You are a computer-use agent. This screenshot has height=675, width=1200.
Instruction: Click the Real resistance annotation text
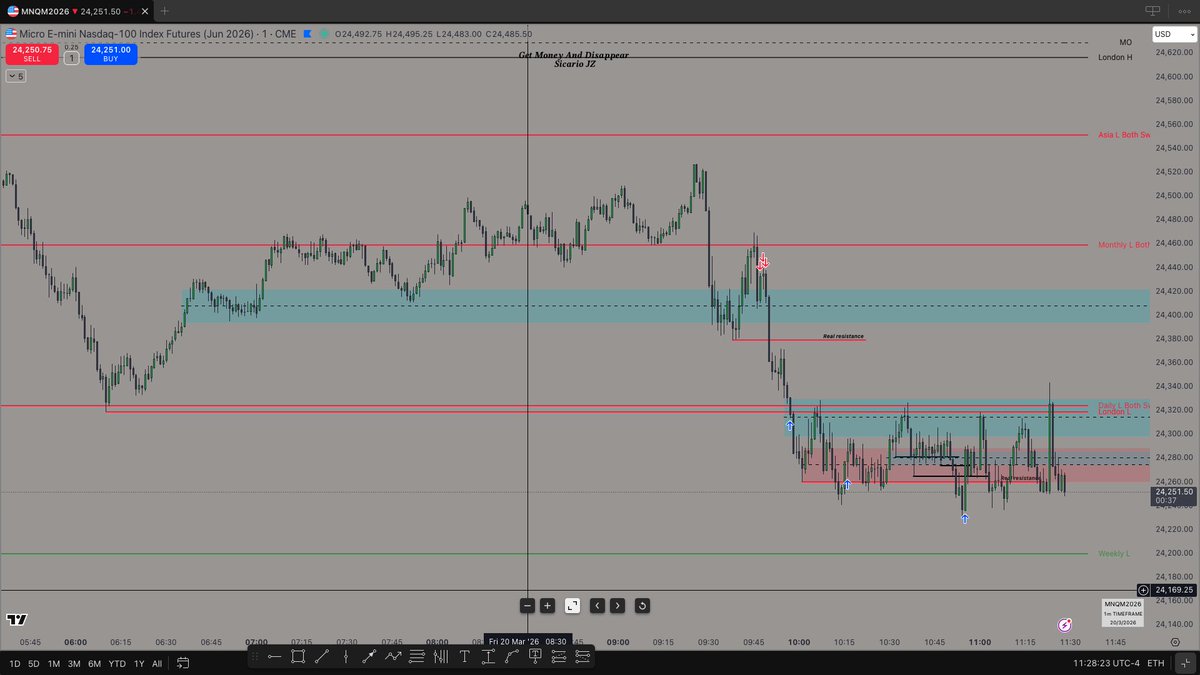(843, 336)
